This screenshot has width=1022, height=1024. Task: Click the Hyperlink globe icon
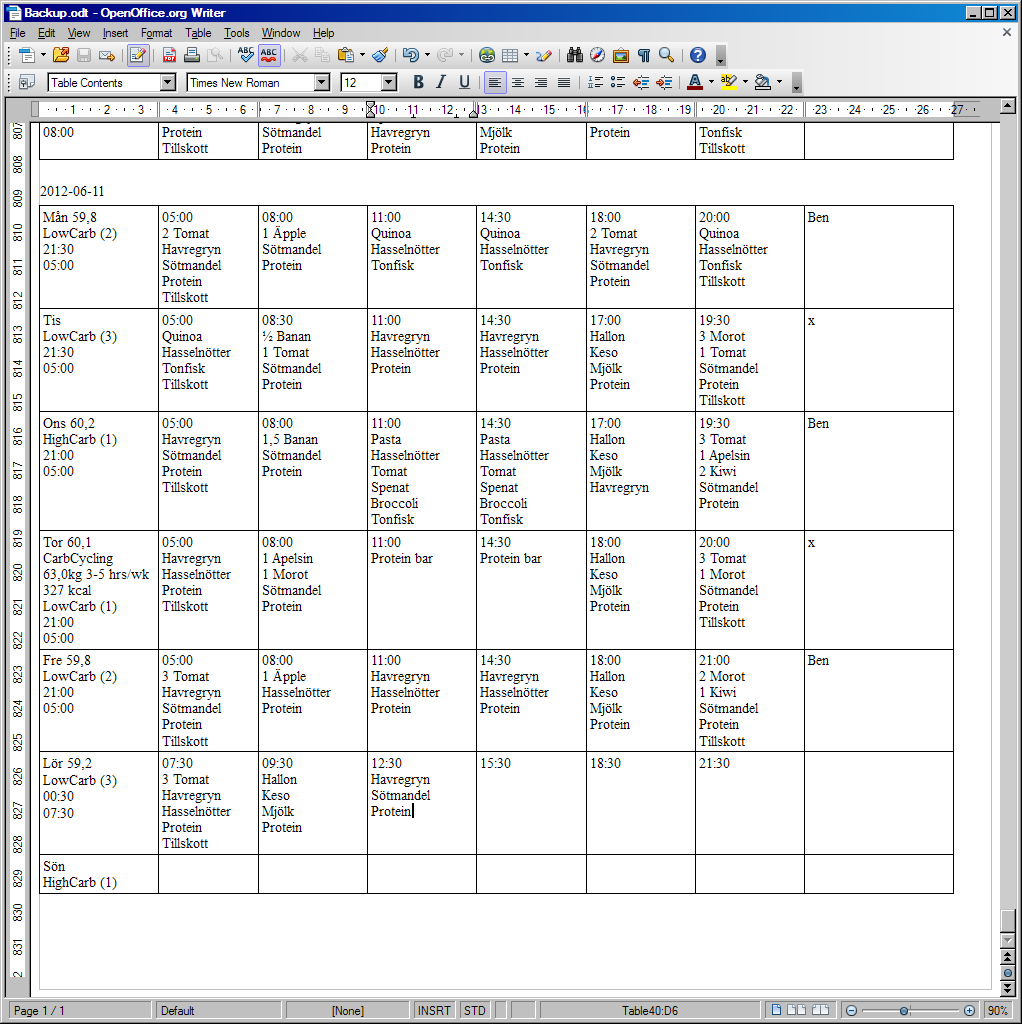coord(487,55)
